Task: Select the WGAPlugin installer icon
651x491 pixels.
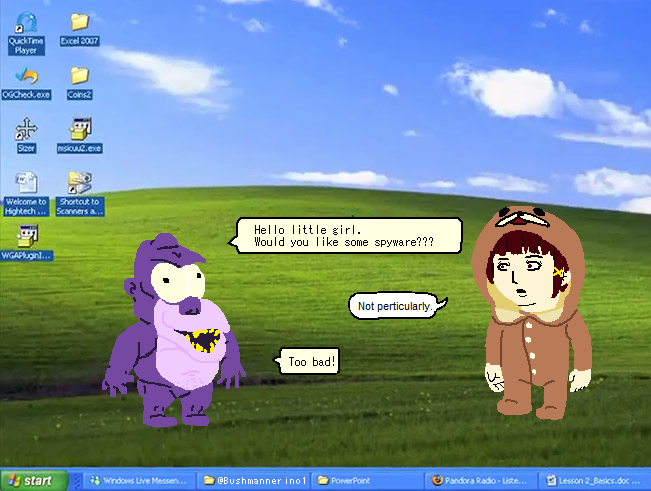Action: click(x=27, y=236)
